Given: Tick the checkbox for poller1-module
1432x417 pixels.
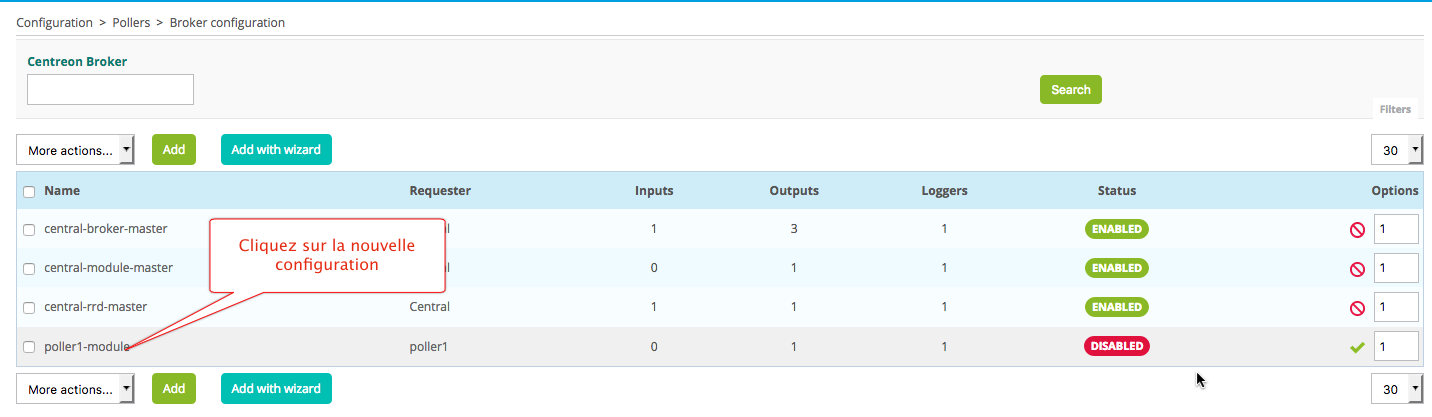Looking at the screenshot, I should click(29, 347).
